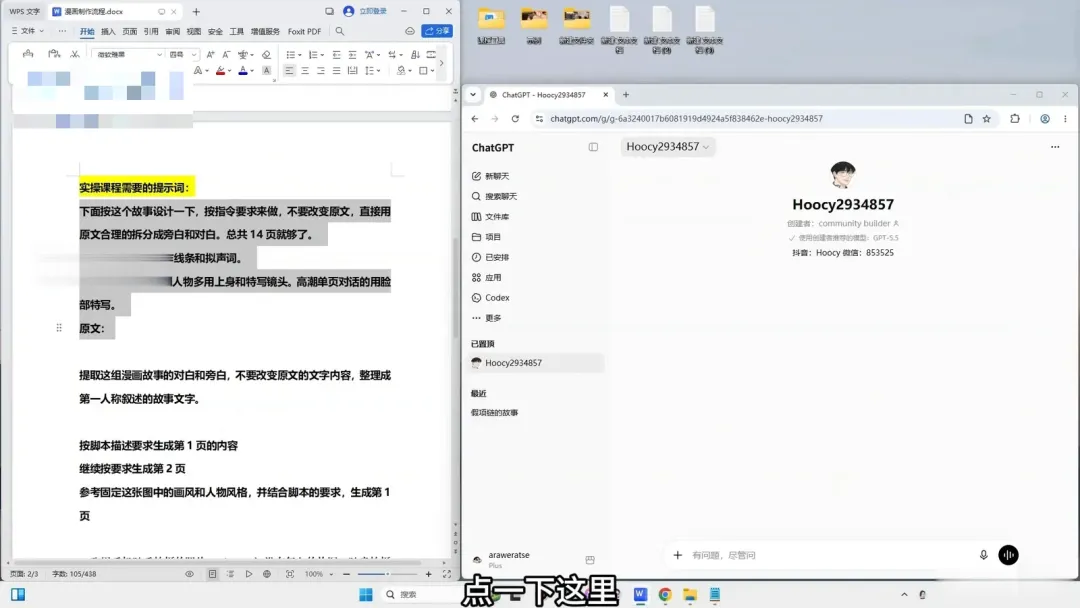Viewport: 1080px width, 608px height.
Task: Switch to the 引用 ribbon tab
Action: point(151,32)
